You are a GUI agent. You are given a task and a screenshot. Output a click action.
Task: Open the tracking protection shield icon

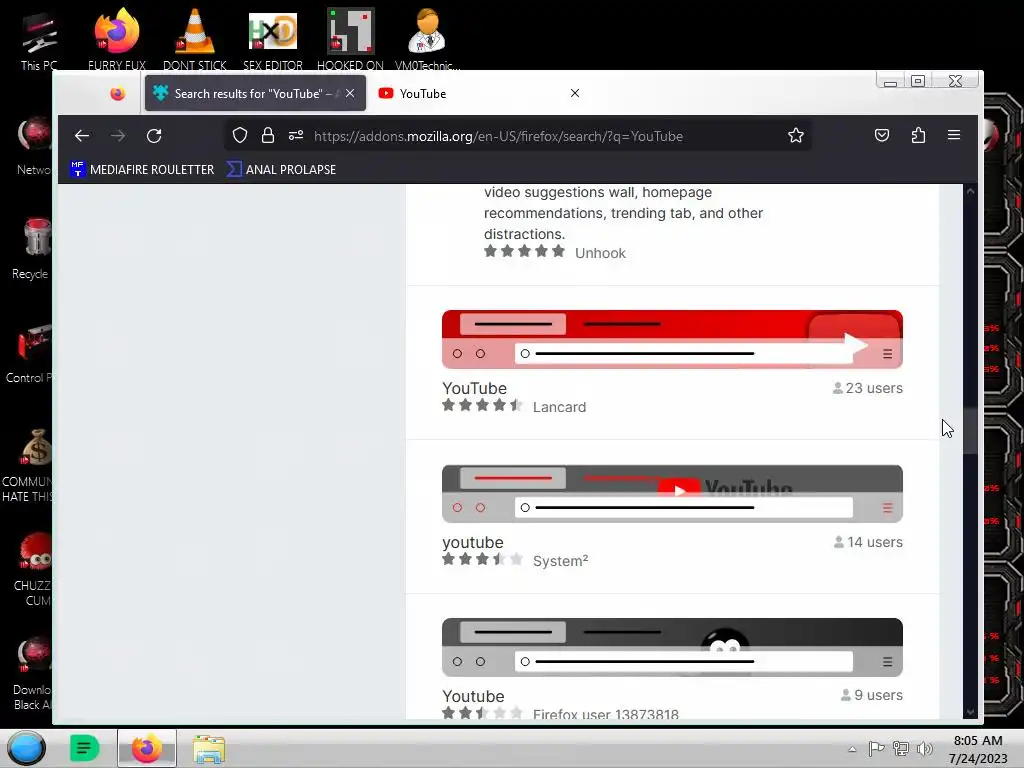click(x=240, y=135)
